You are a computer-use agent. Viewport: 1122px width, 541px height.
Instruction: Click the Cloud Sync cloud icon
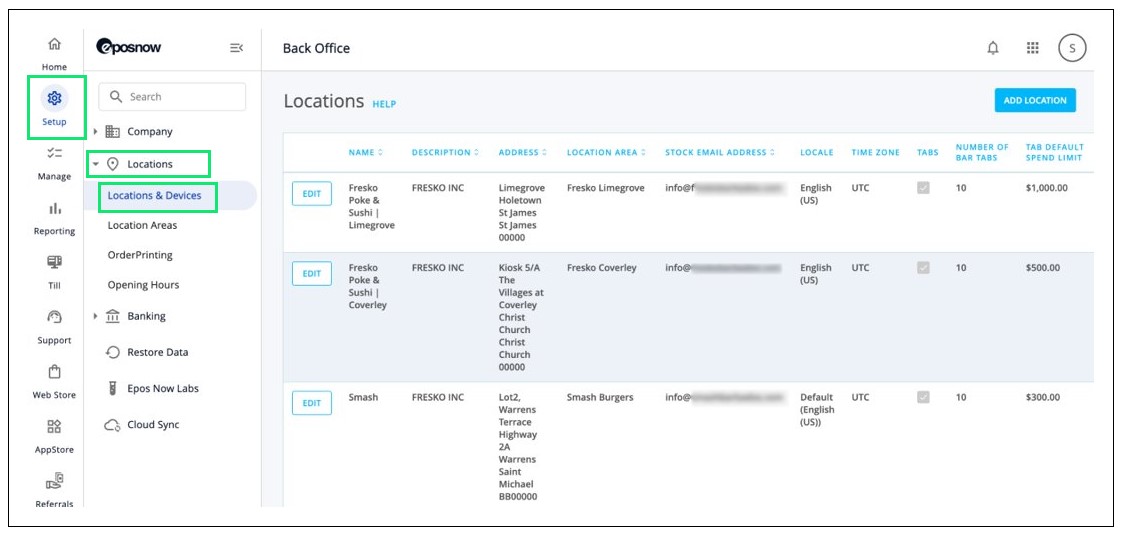pos(112,425)
